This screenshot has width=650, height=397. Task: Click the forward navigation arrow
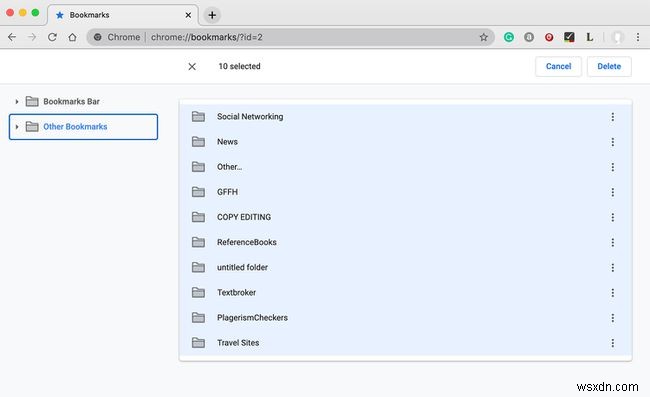pos(32,37)
